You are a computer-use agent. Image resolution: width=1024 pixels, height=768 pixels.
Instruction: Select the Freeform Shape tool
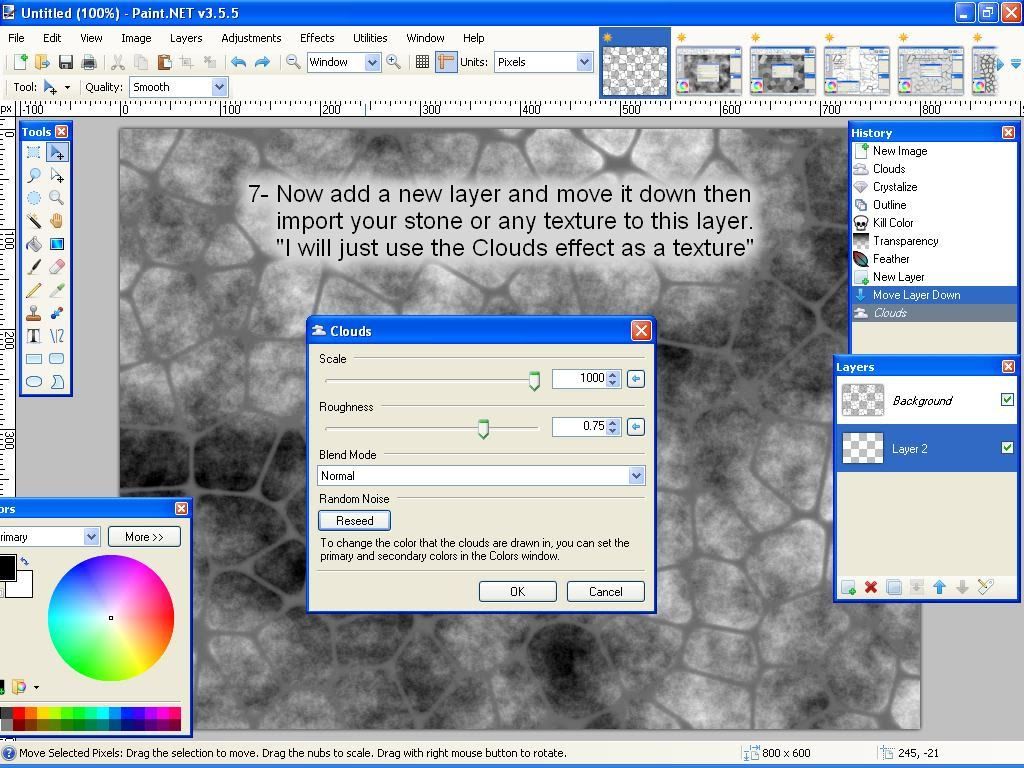click(57, 381)
